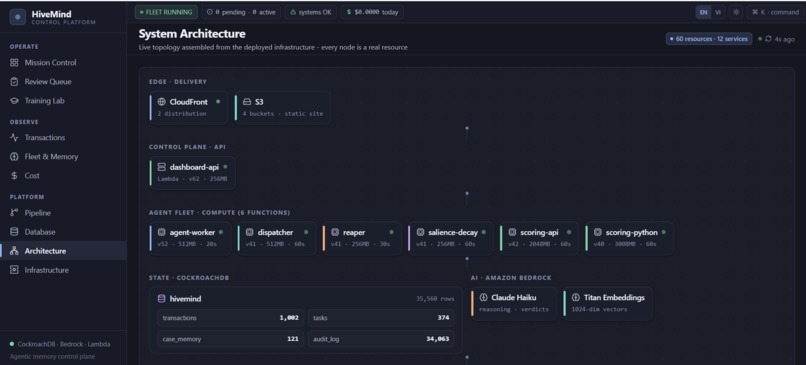Select the dashboard-api node card
This screenshot has width=806, height=365.
[192, 173]
